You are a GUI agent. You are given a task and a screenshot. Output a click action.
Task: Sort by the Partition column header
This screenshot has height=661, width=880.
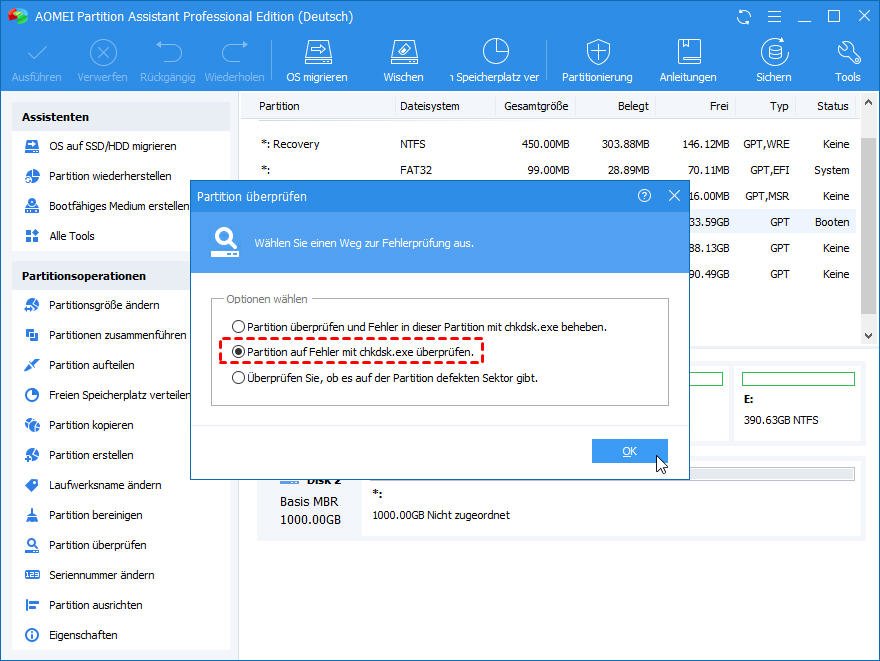coord(279,106)
